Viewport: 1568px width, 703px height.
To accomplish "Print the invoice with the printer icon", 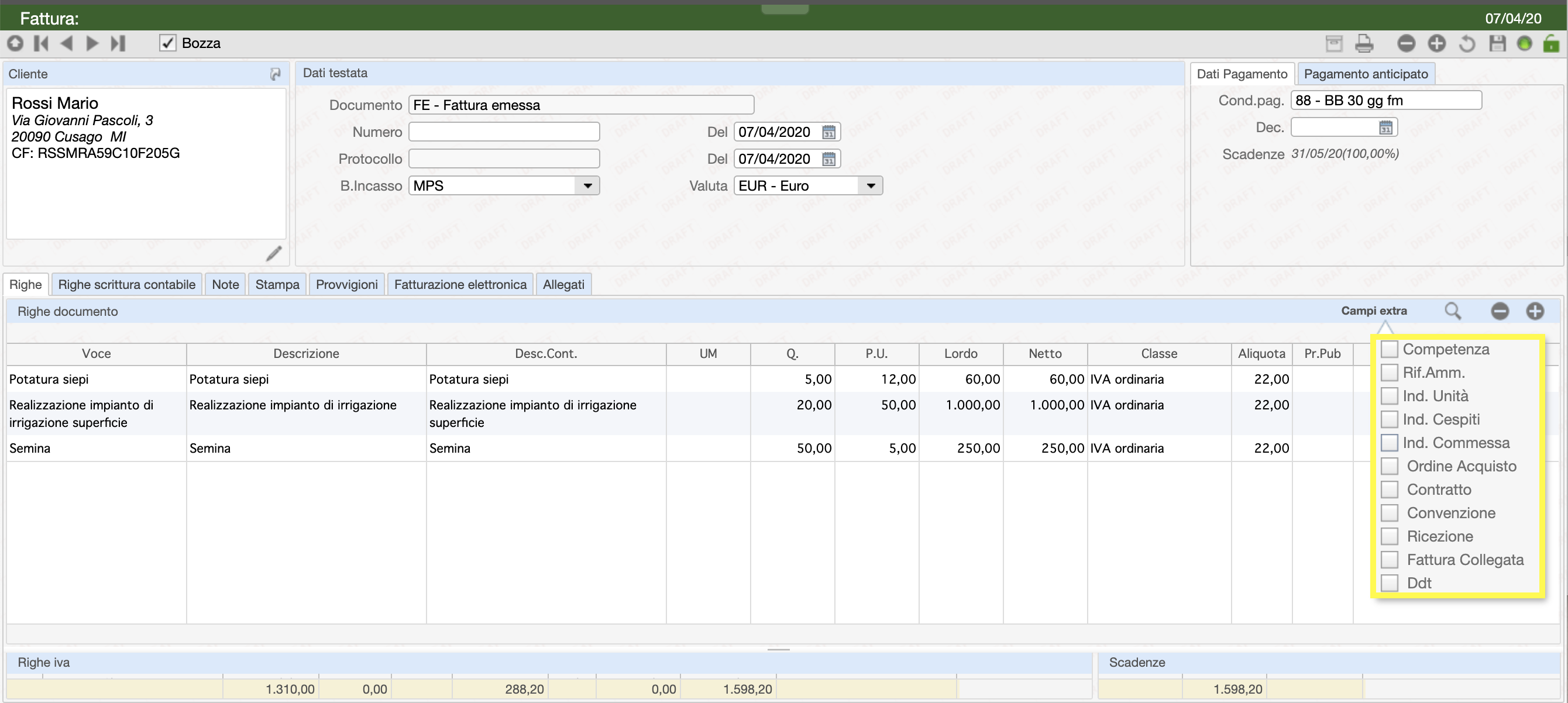I will pos(1364,43).
